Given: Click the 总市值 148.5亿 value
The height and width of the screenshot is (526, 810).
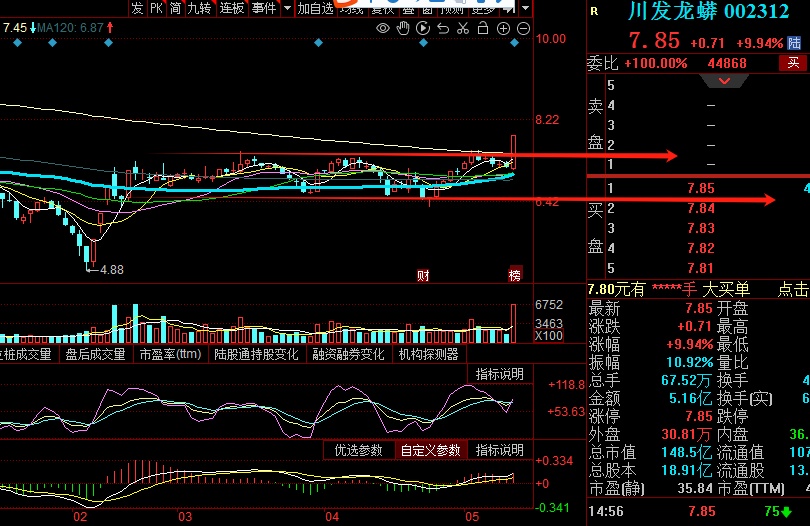Looking at the screenshot, I should click(x=687, y=453).
